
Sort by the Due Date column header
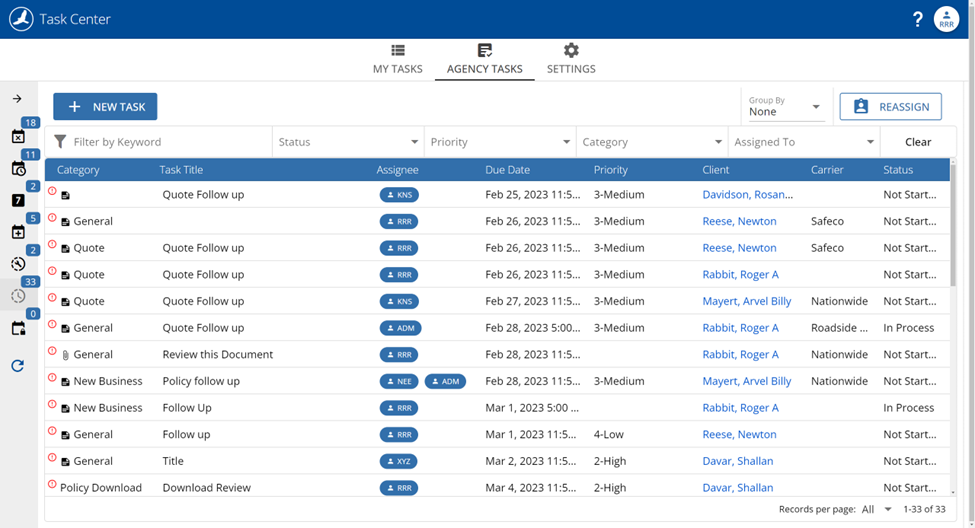point(507,170)
